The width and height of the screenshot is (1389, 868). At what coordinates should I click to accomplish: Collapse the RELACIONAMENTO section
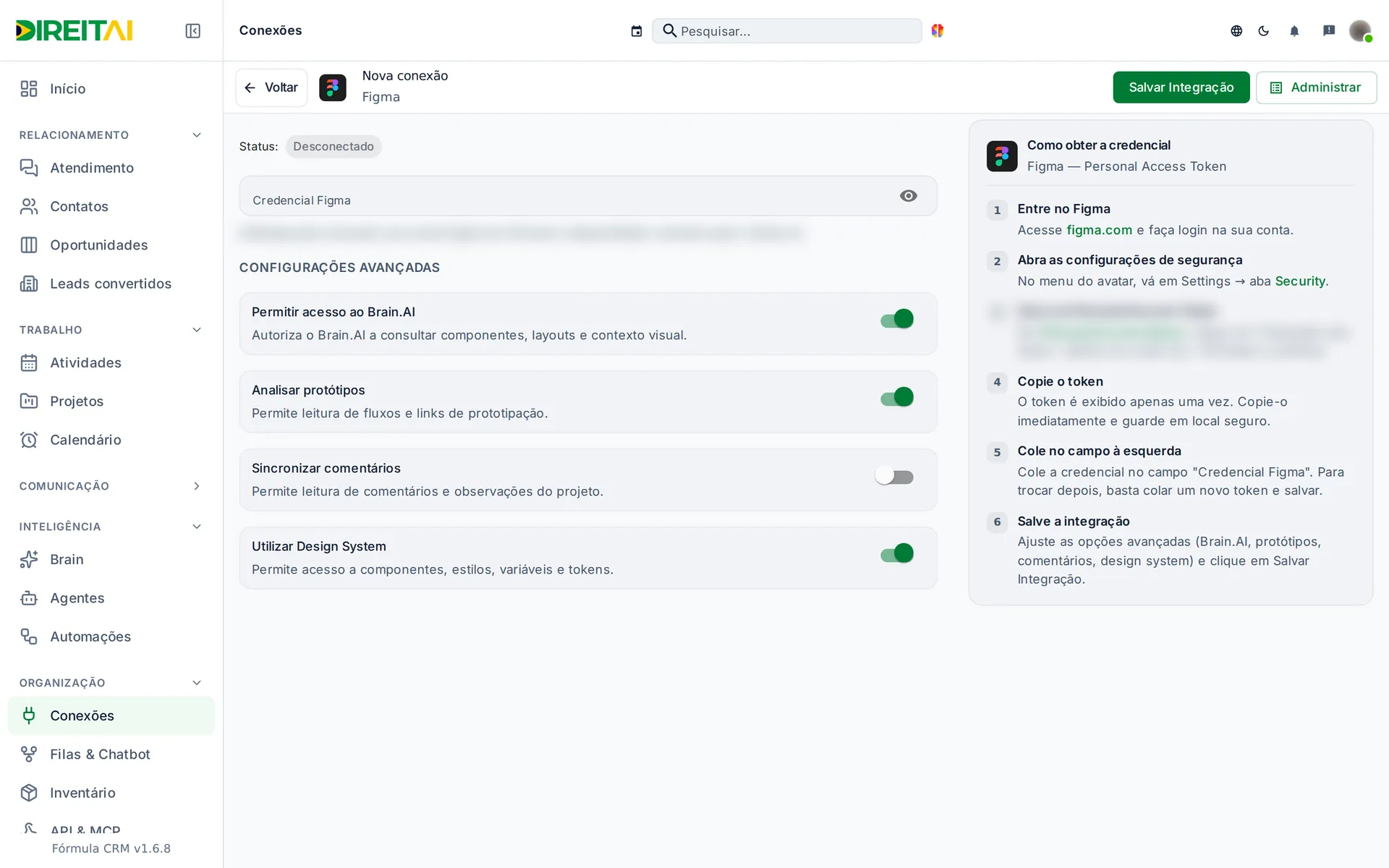click(x=197, y=135)
